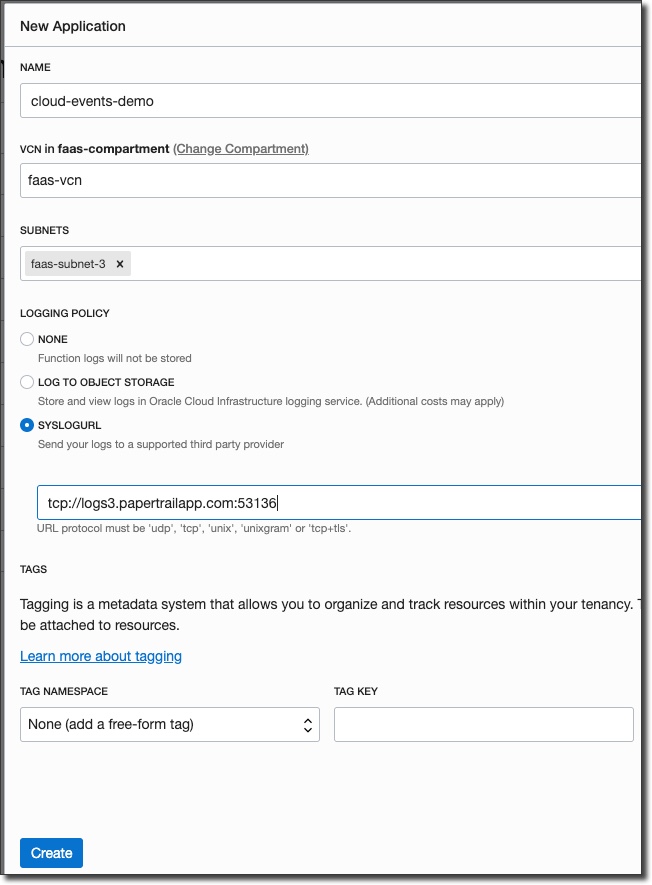Focus the application Name input field
652x885 pixels.
(330, 101)
